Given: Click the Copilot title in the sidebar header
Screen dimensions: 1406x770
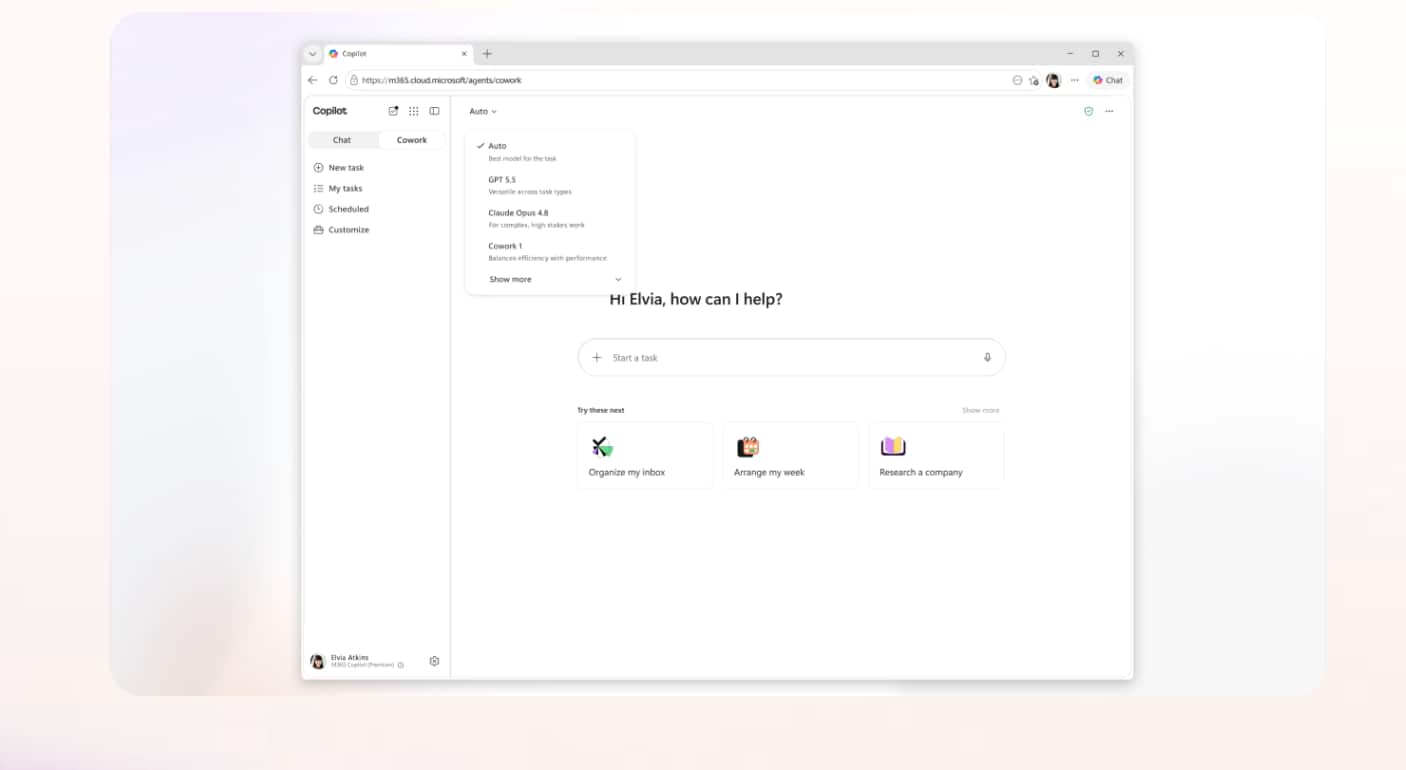Looking at the screenshot, I should [330, 111].
